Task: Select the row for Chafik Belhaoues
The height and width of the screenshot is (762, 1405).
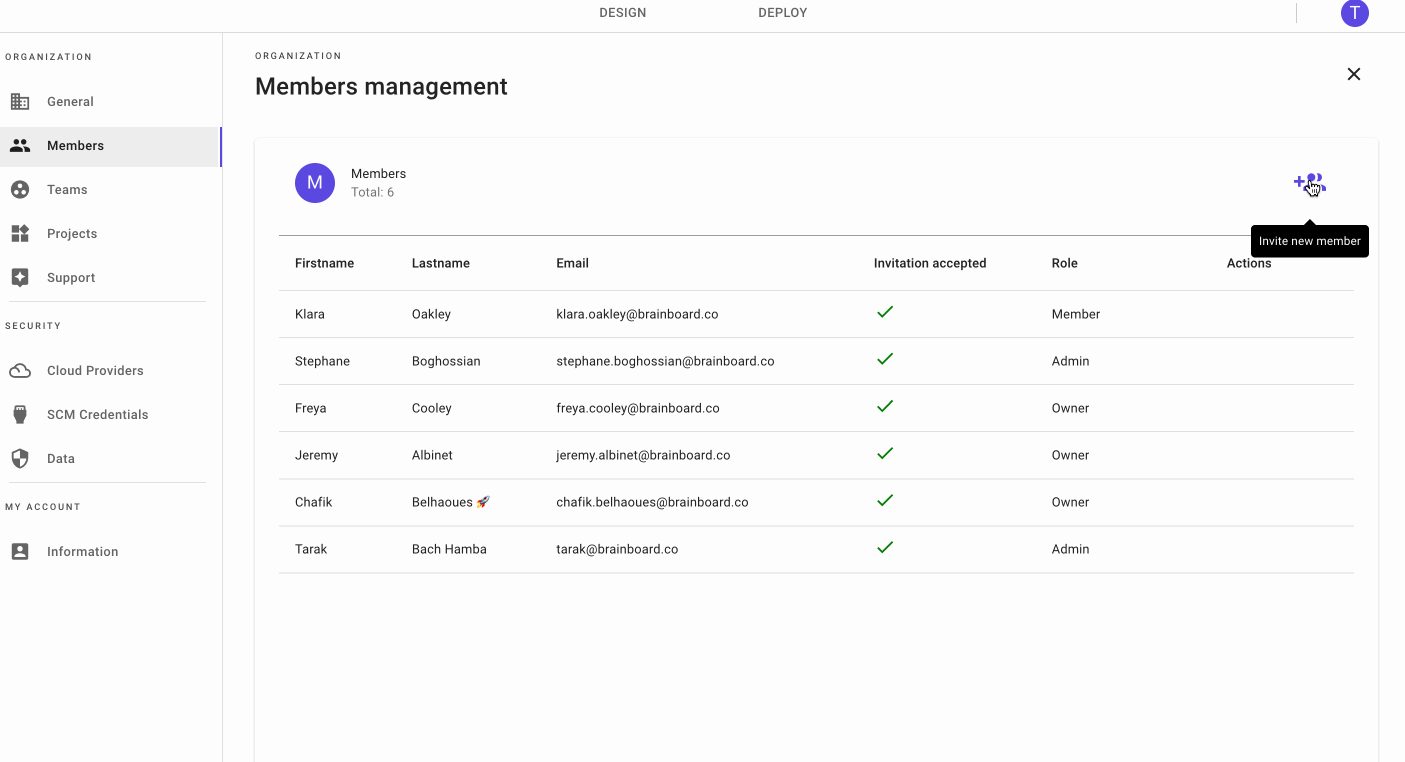Action: tap(700, 501)
